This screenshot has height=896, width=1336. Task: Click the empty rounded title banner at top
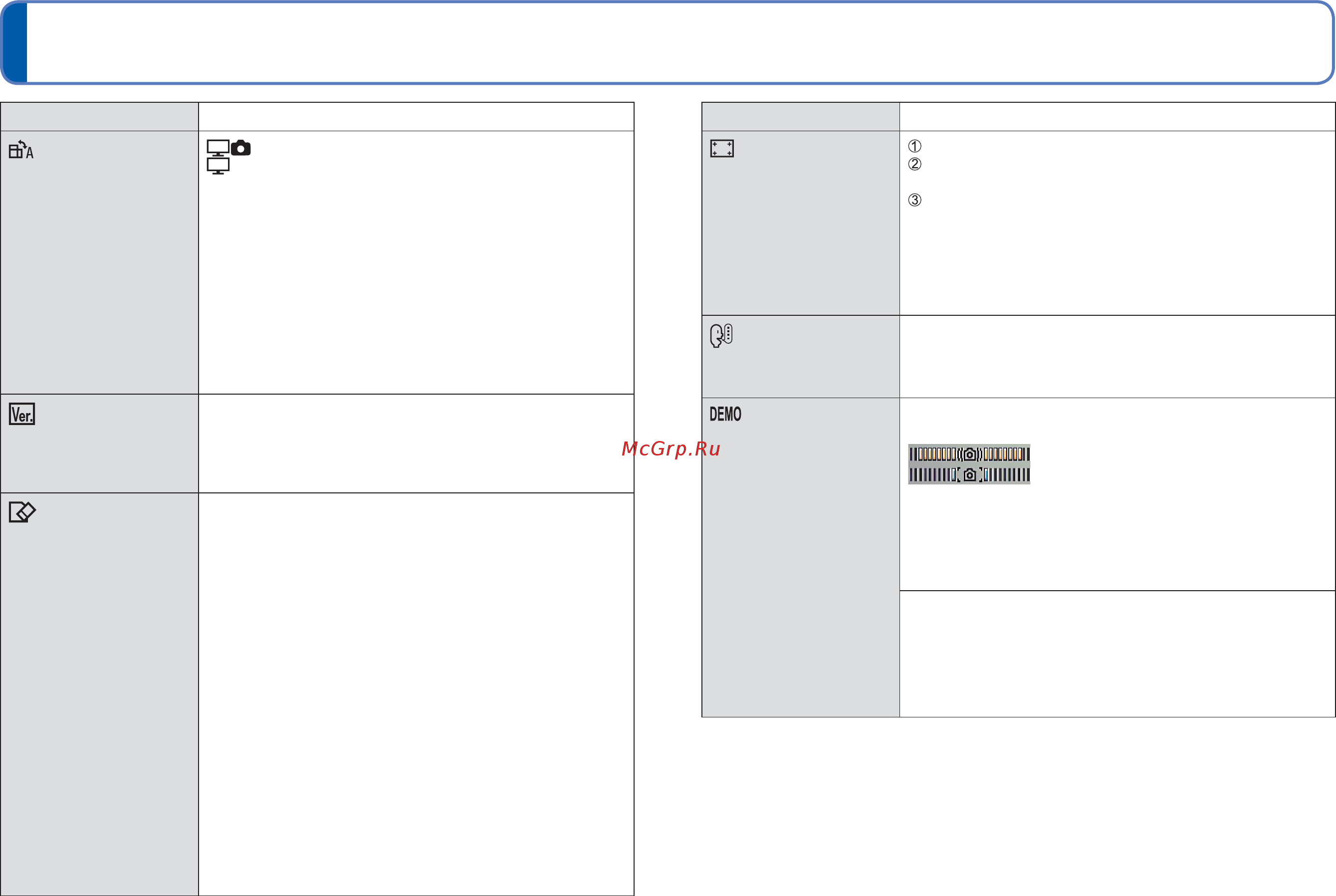point(668,42)
